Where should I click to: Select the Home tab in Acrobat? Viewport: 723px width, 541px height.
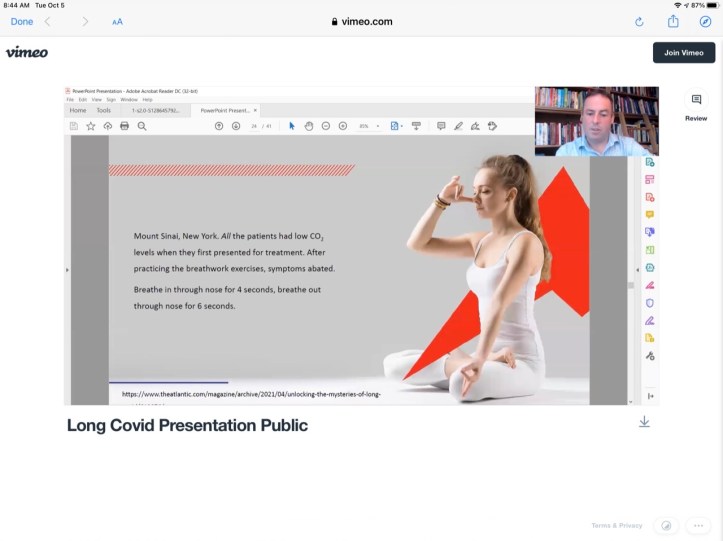[x=77, y=110]
